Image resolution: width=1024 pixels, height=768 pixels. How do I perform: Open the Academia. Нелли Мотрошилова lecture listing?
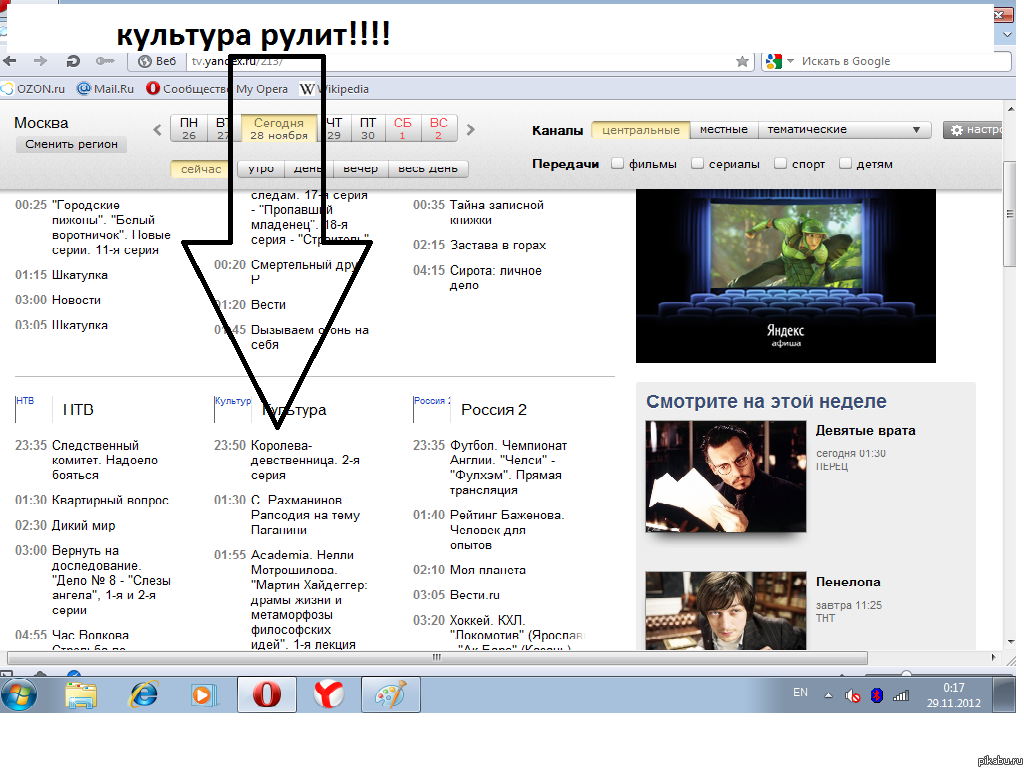coord(309,600)
